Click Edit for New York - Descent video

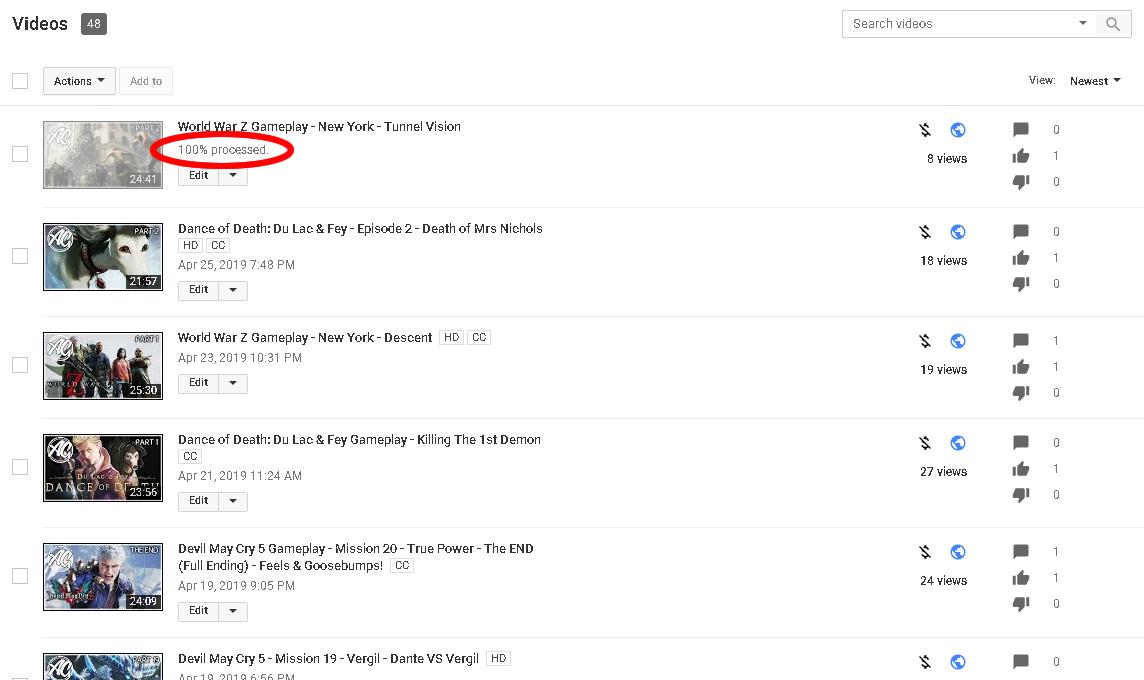point(198,383)
